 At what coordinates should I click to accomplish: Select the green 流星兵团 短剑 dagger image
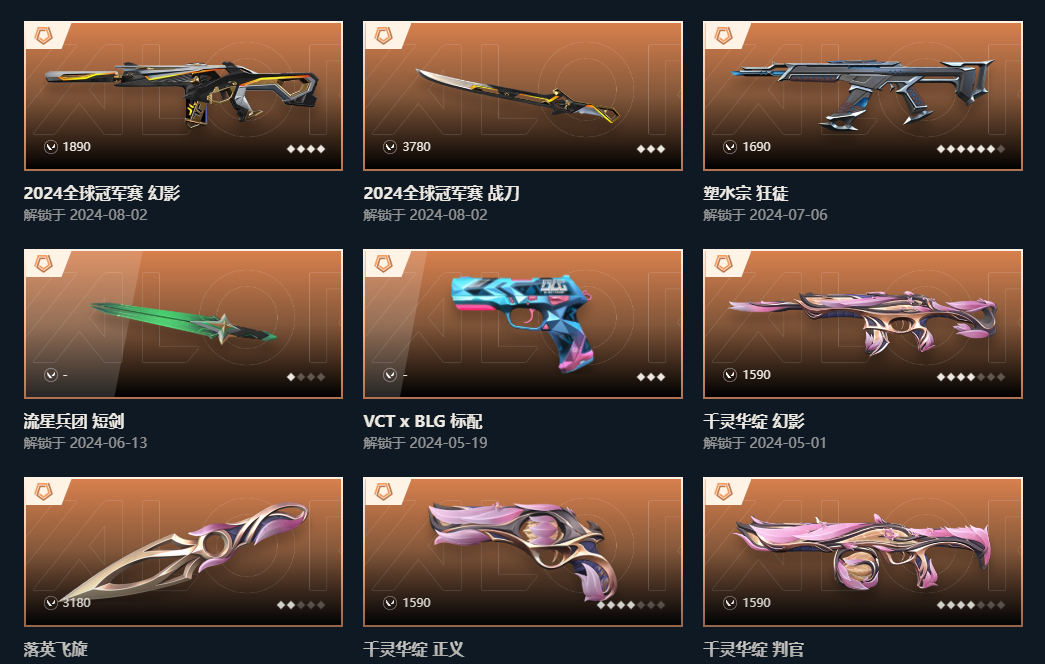point(183,322)
